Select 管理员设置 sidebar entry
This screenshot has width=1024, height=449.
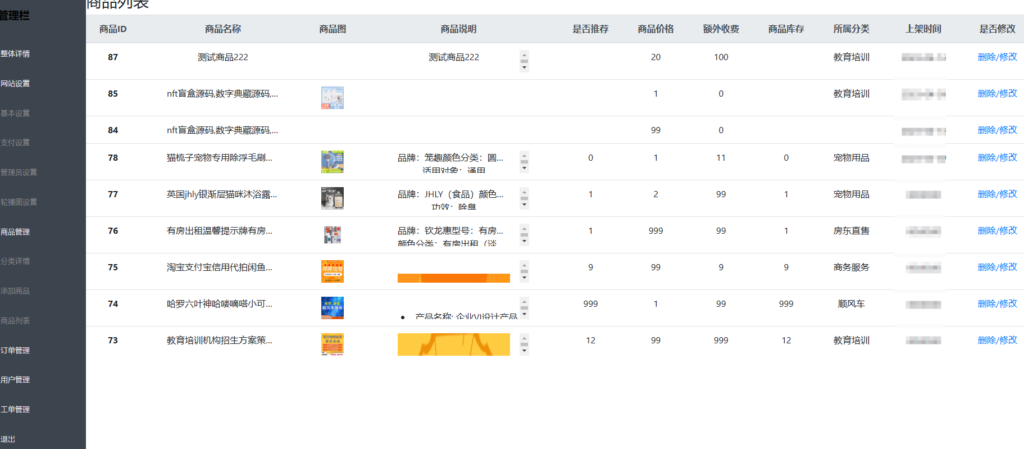pyautogui.click(x=18, y=172)
